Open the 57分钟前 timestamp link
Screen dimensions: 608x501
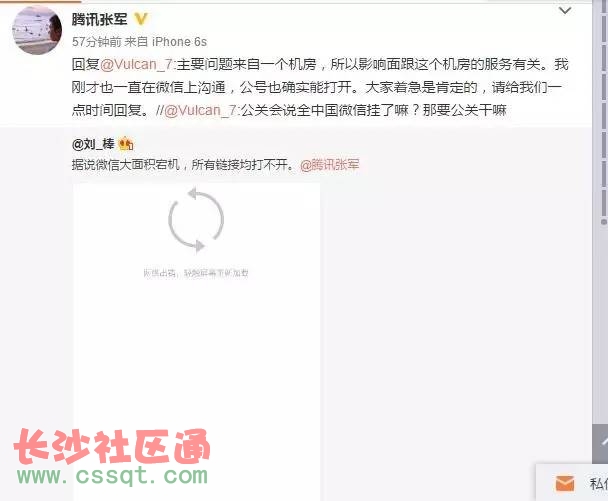pos(97,41)
